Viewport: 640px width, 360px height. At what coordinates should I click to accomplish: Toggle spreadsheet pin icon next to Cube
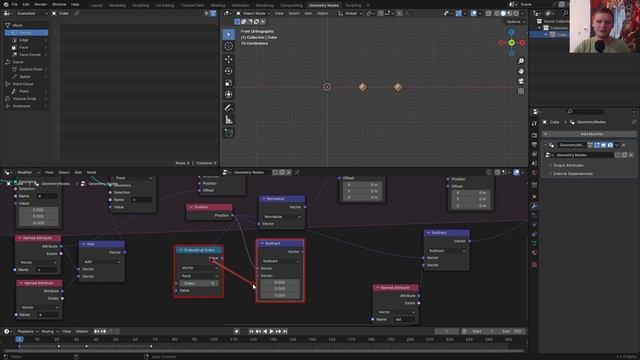[77, 13]
